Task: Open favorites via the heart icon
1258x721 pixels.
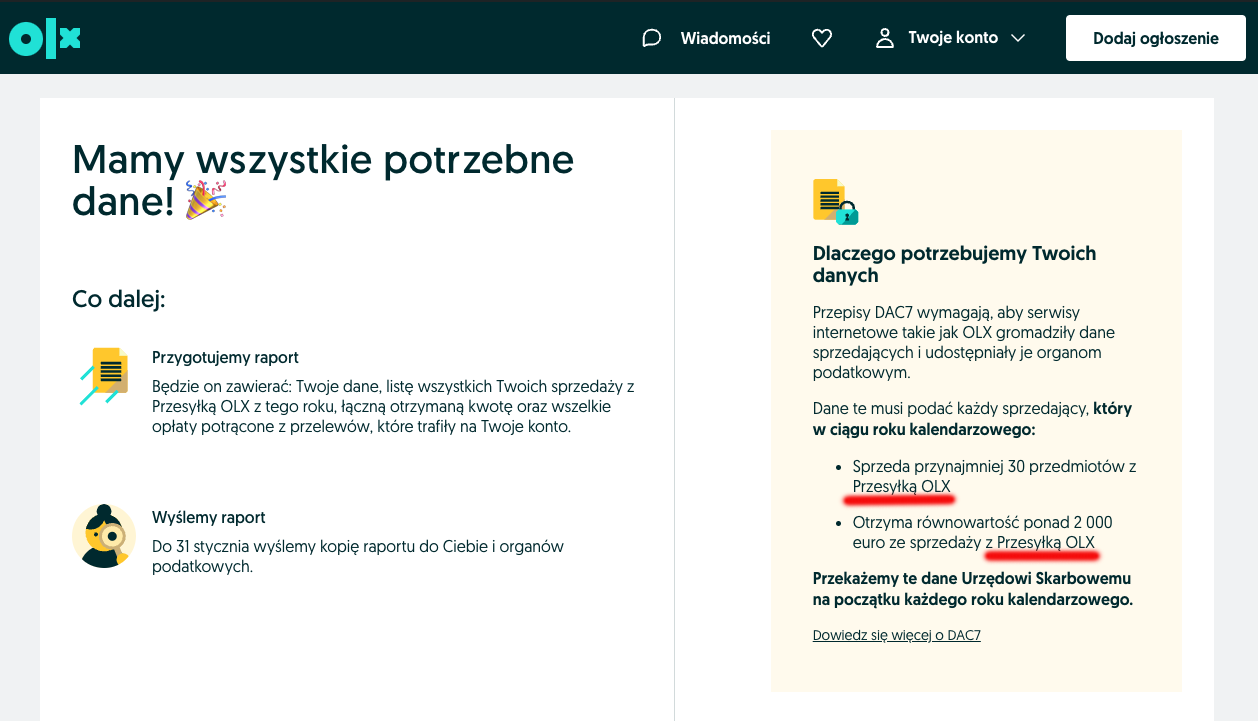Action: coord(822,38)
